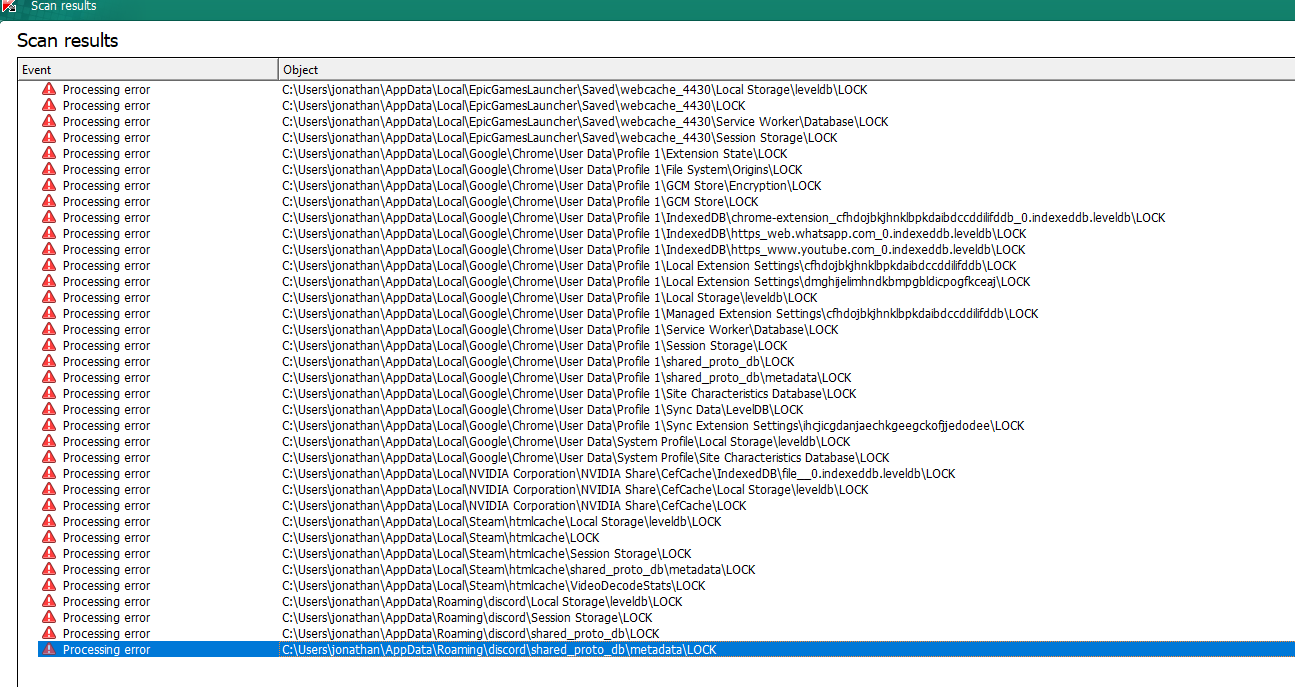Click the error icon for discord Local Storage leveldb LOCK
Viewport: 1295px width, 687px height.
[x=49, y=601]
